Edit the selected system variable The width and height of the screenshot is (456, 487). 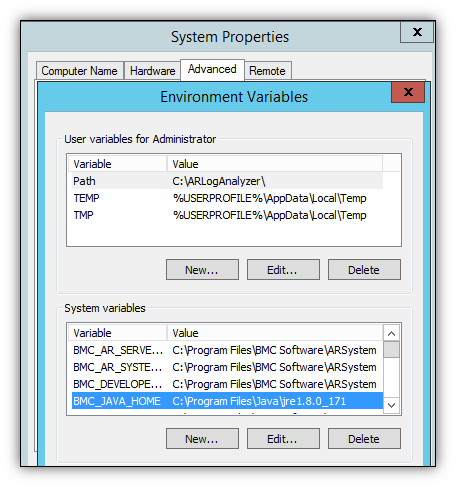click(x=283, y=439)
